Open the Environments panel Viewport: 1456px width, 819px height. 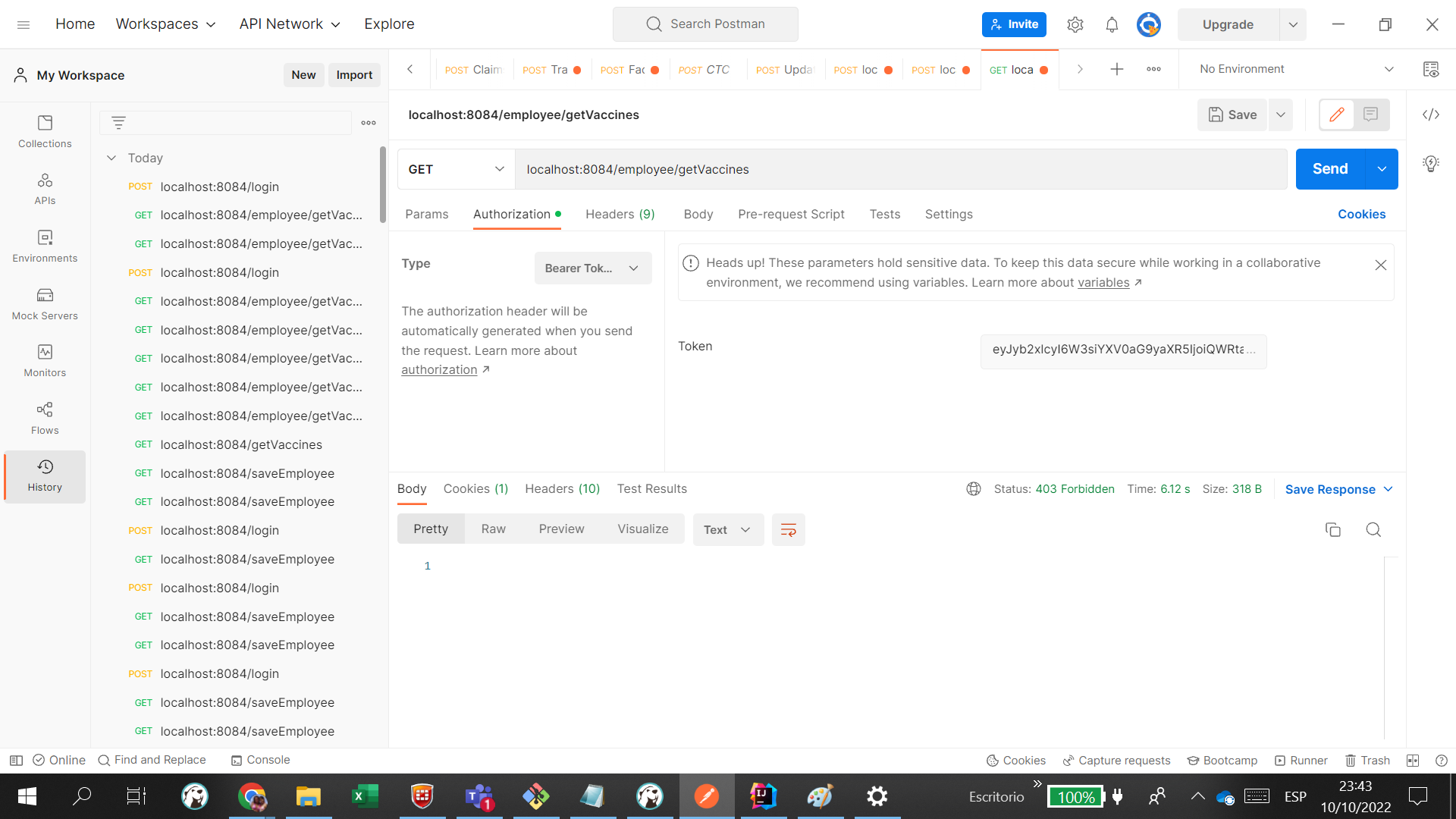click(x=45, y=246)
